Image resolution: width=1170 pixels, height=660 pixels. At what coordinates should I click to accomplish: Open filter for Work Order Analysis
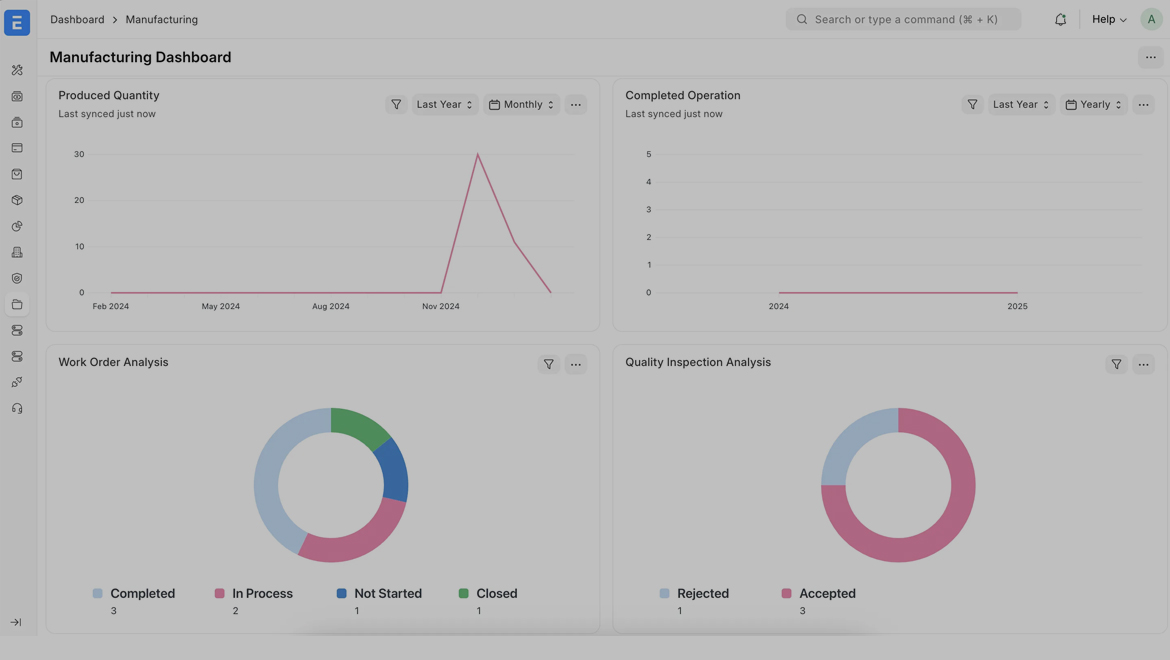pos(548,364)
